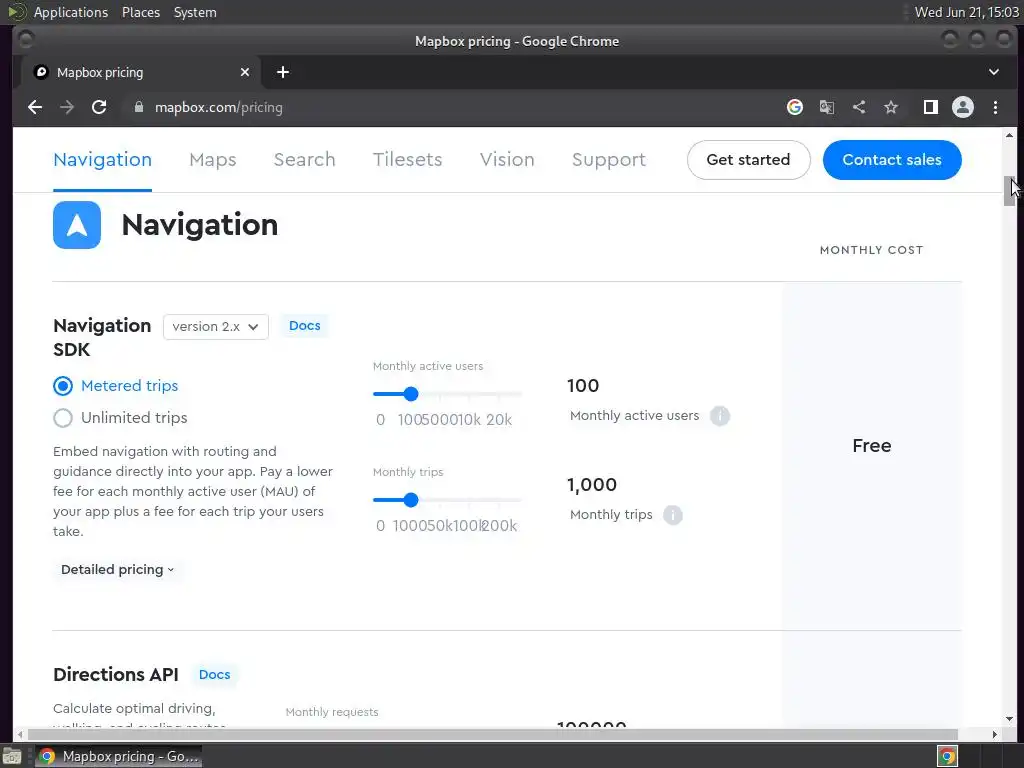Click the Translate page icon
This screenshot has width=1024, height=768.
click(827, 107)
